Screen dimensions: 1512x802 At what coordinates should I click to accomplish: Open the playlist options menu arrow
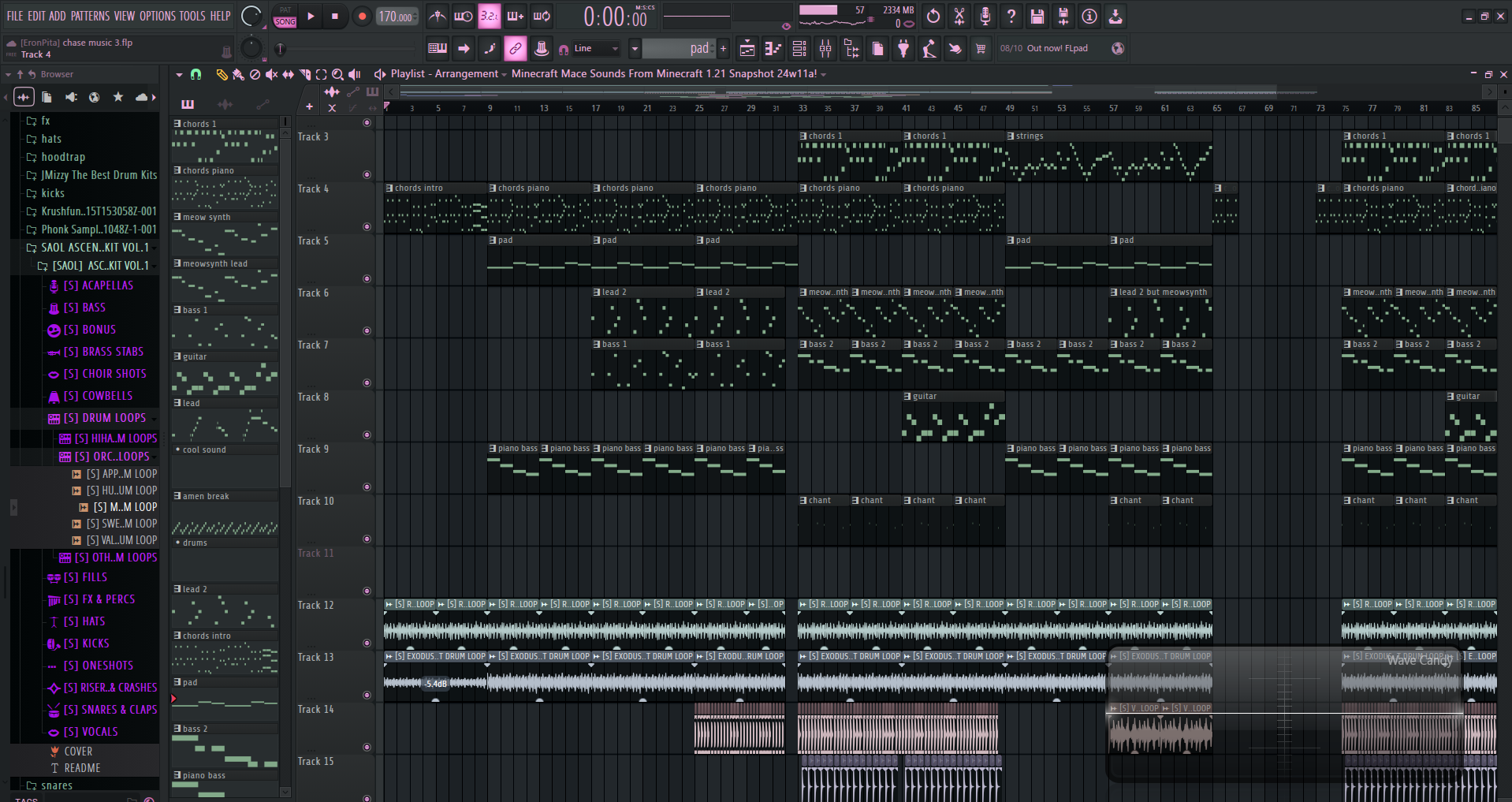[179, 74]
